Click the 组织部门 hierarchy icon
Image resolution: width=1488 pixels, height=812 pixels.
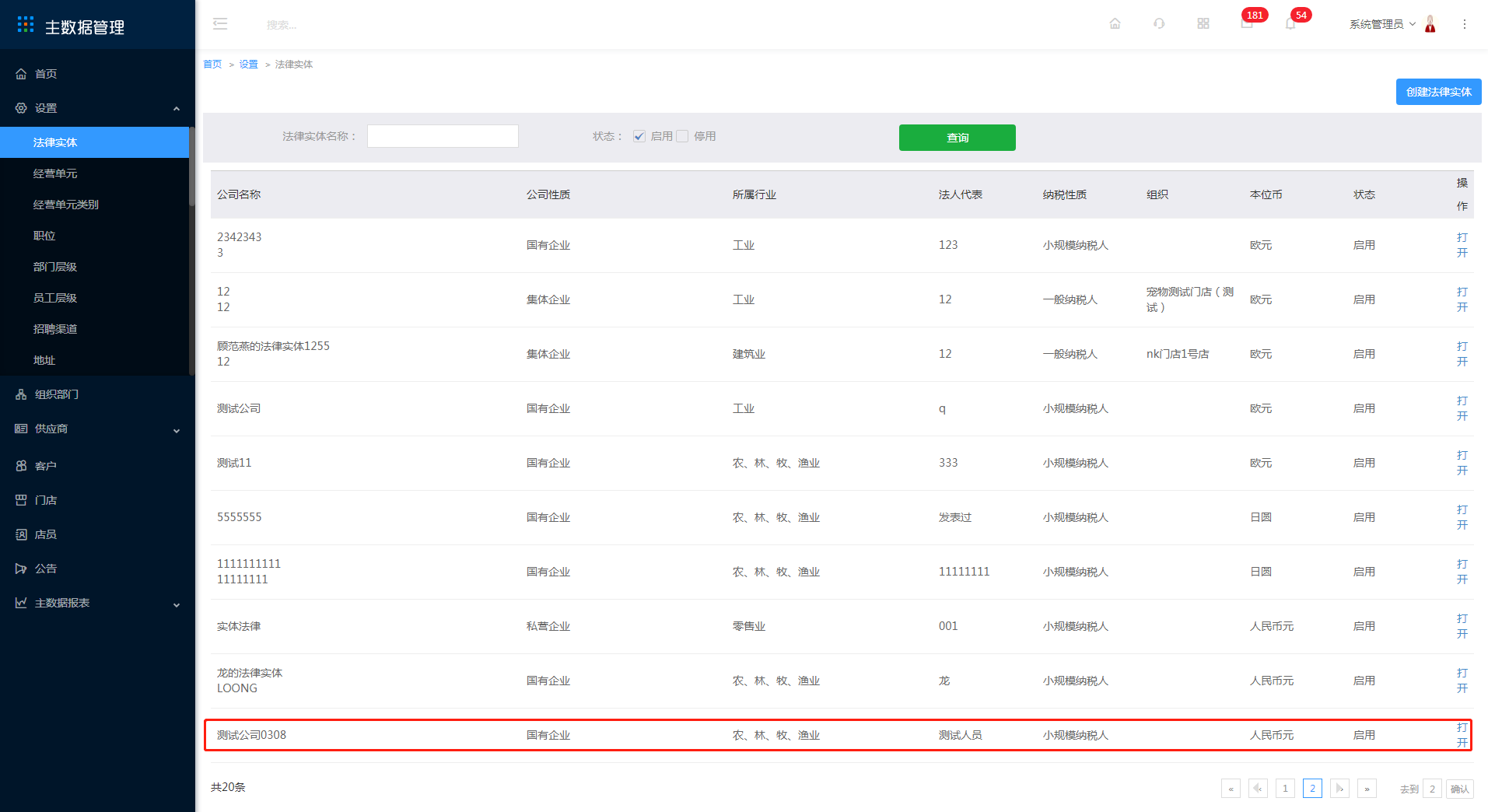point(21,394)
